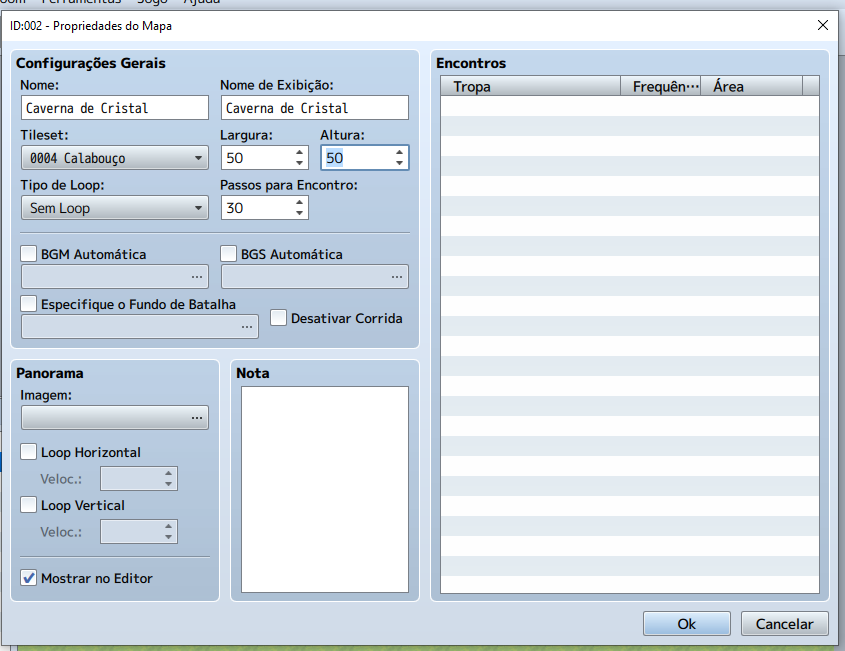Enable the BGM Automática checkbox
The width and height of the screenshot is (845, 651).
29,254
